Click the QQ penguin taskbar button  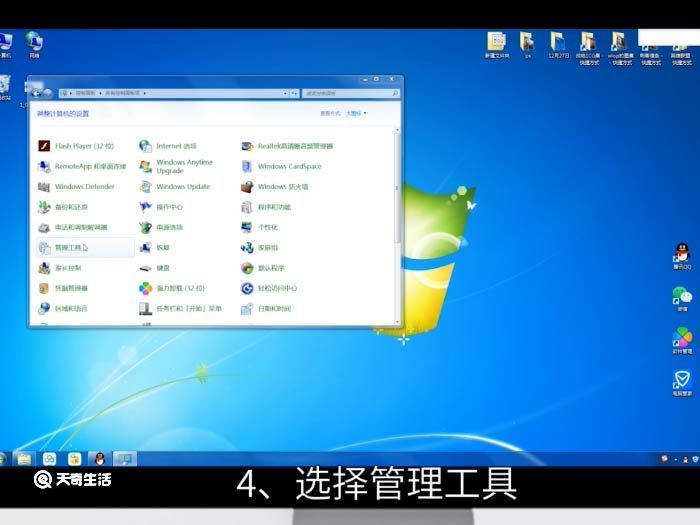(100, 459)
